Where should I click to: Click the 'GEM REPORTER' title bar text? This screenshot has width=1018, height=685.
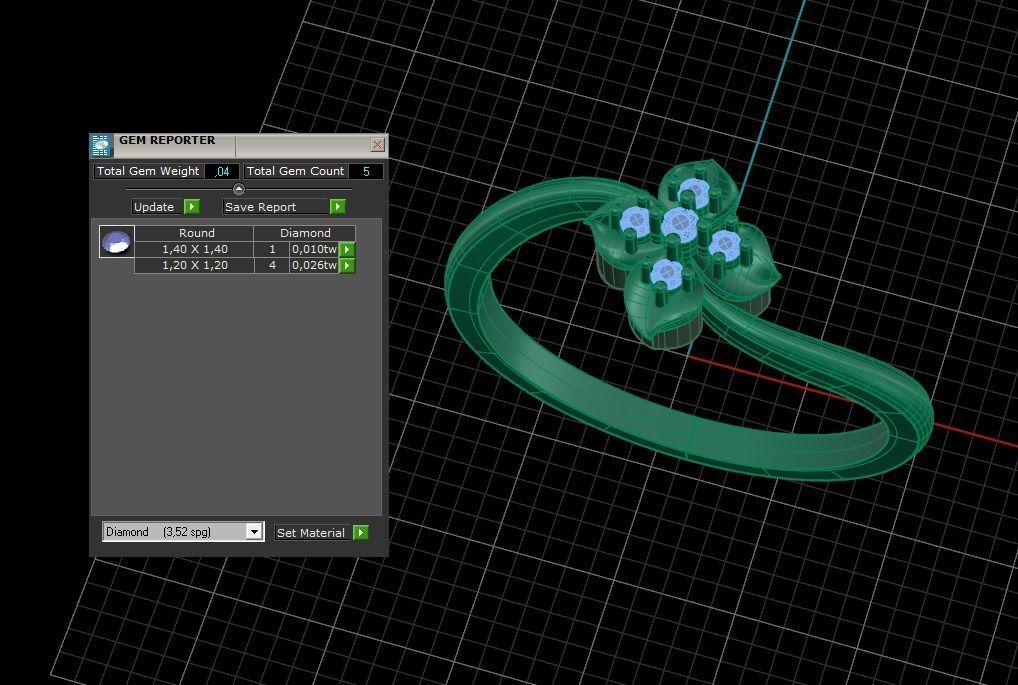pyautogui.click(x=167, y=140)
